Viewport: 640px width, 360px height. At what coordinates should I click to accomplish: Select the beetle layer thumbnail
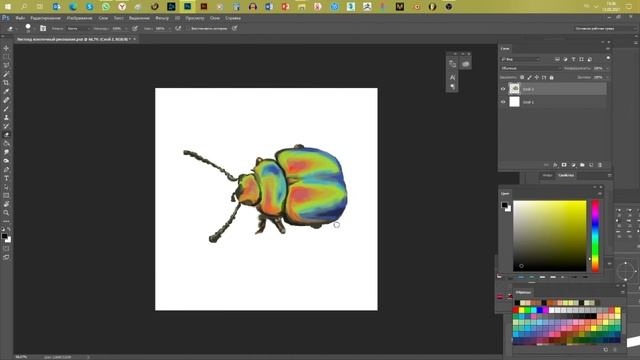514,89
